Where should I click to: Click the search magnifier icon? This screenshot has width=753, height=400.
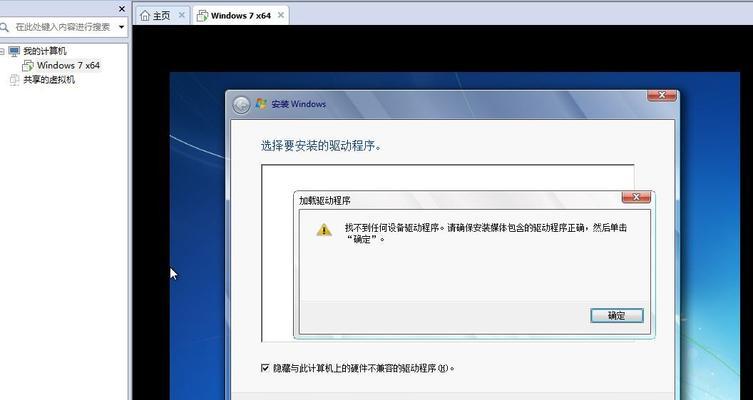point(4,27)
